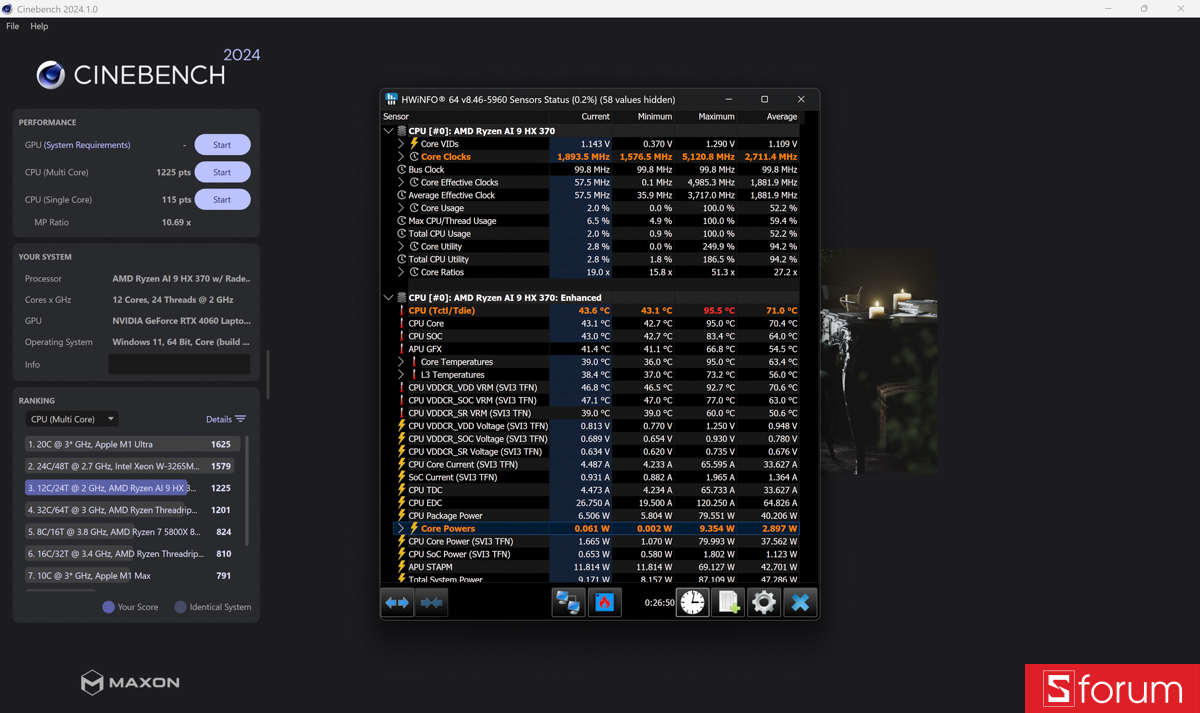
Task: Expand the Core Ratios row
Action: [401, 272]
